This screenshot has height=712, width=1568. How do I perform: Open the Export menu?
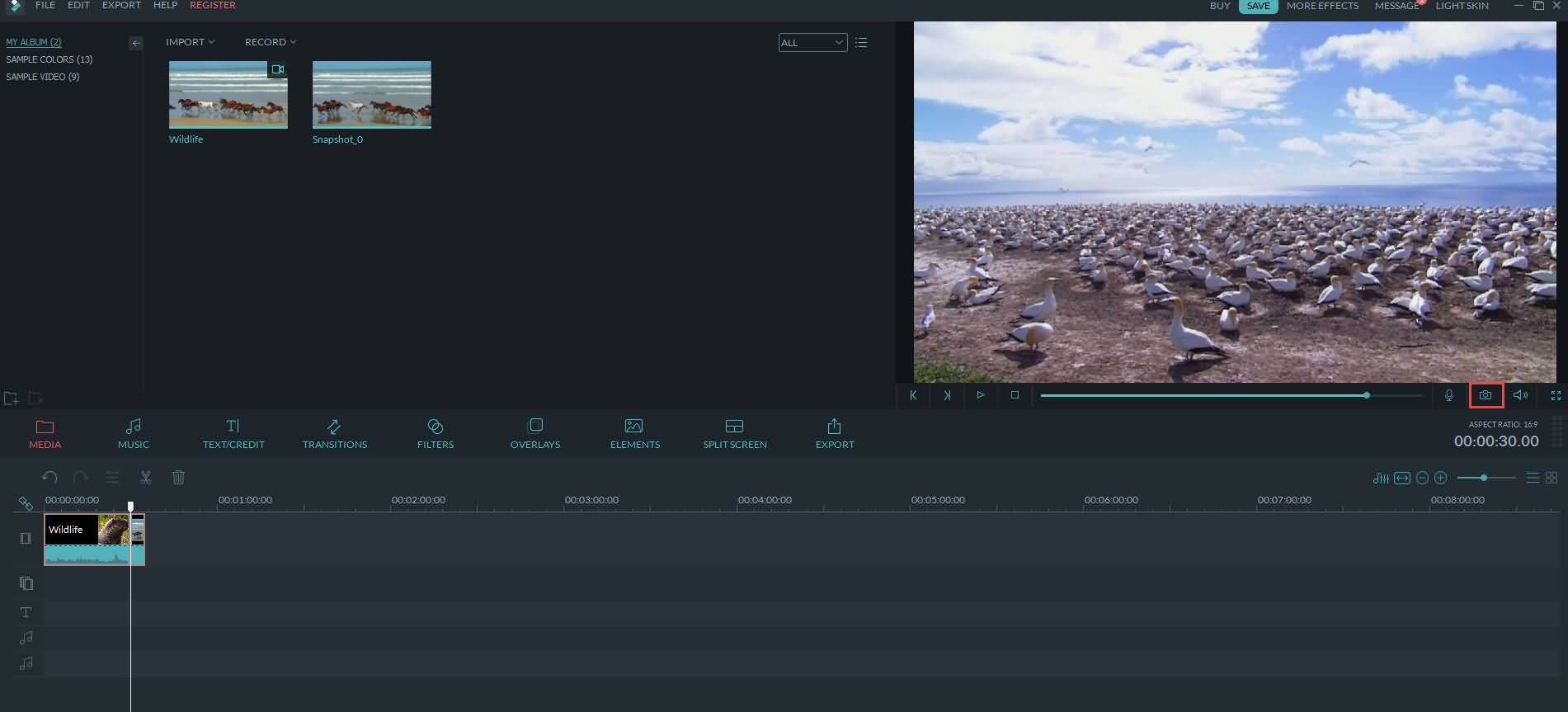point(121,6)
